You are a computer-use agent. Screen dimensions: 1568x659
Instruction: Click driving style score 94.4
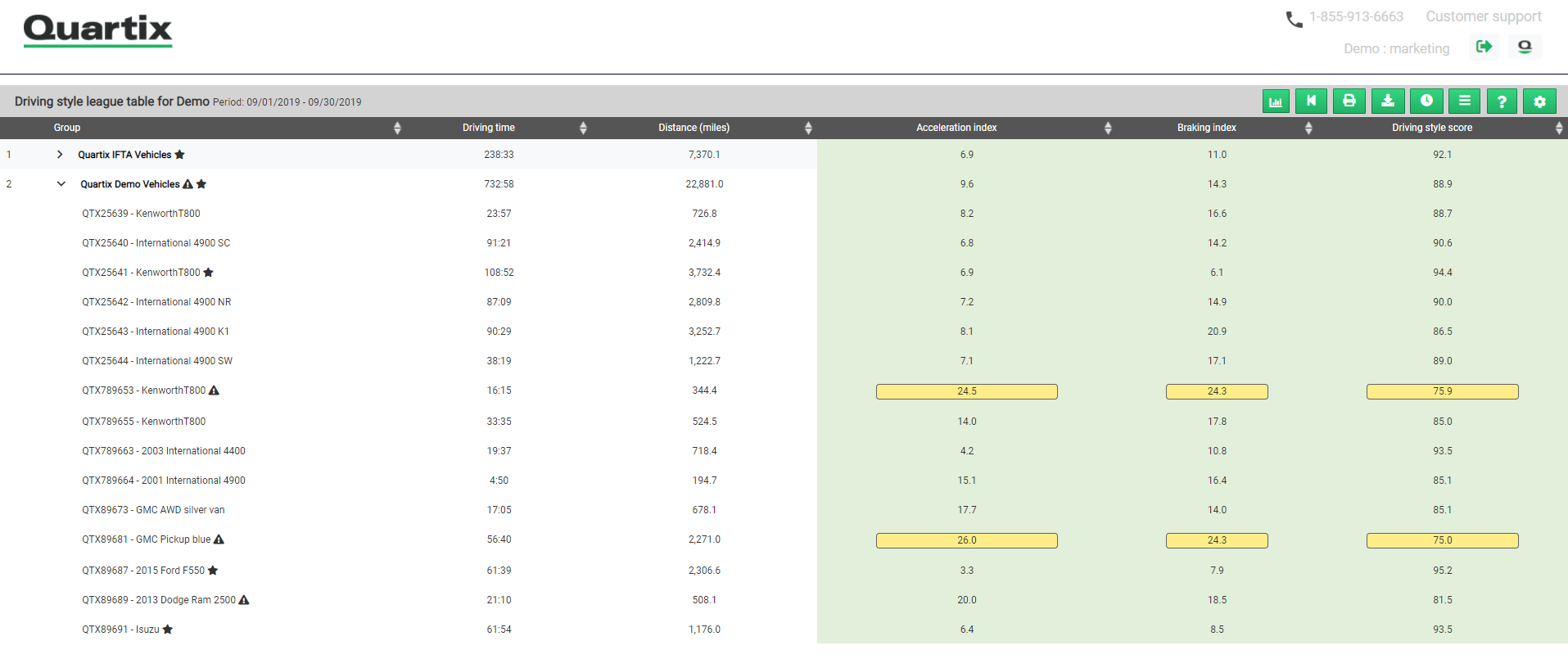1443,273
